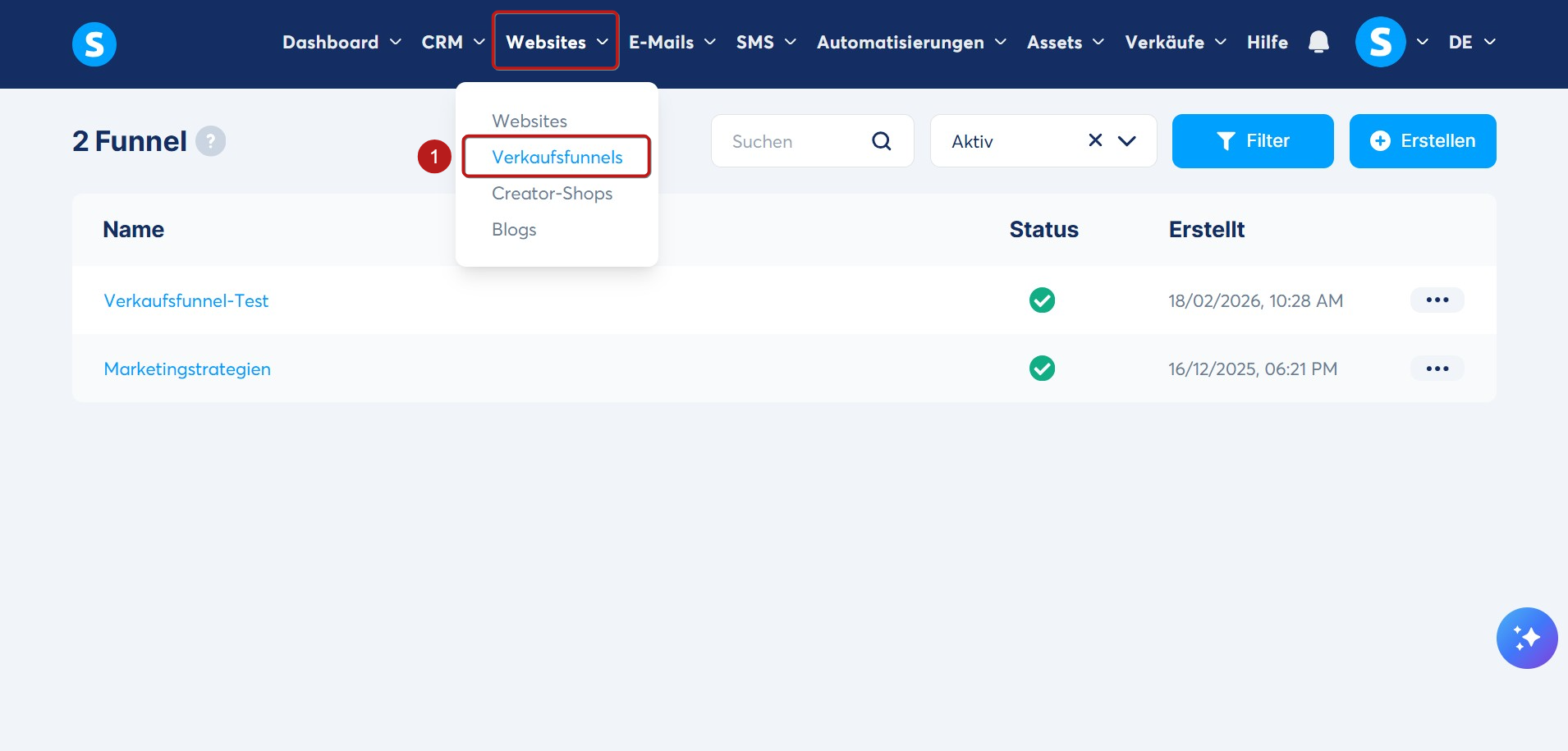Clear the Aktiv filter with the X
This screenshot has width=1568, height=751.
click(x=1095, y=140)
